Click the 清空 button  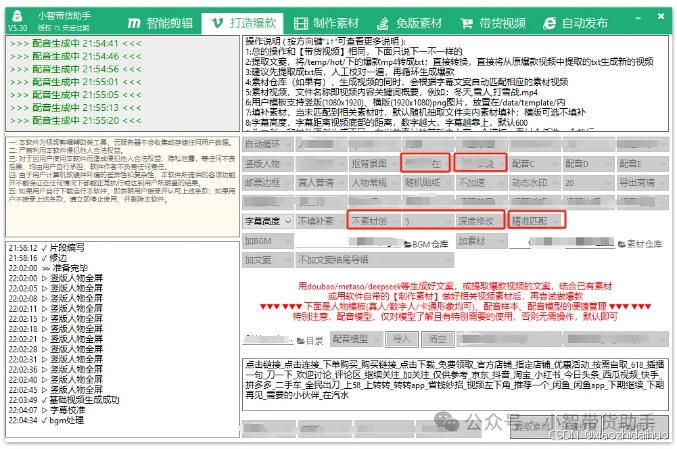point(438,339)
